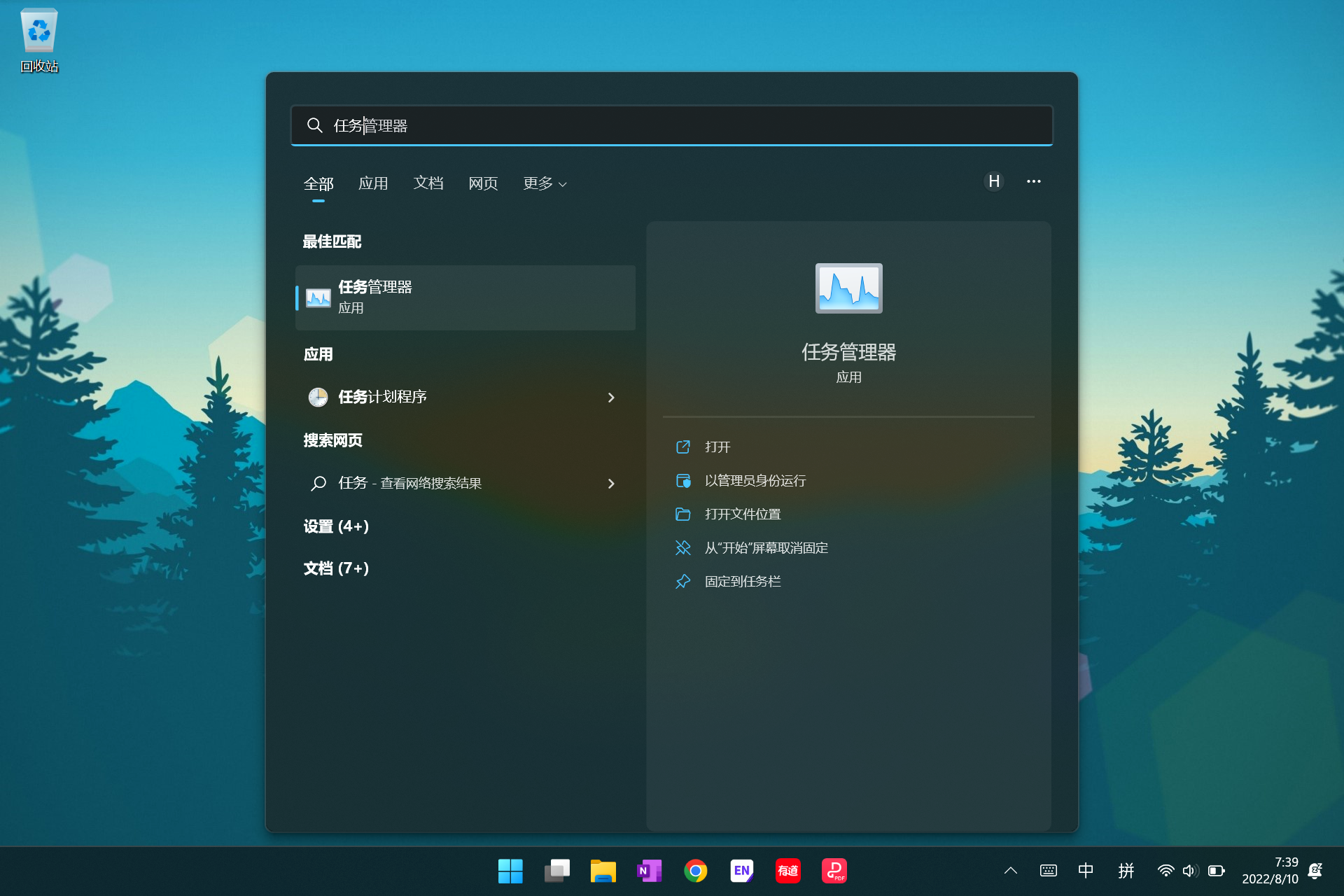Viewport: 1344px width, 896px height.
Task: Switch input method by clicking 拼 indicator
Action: pos(1126,870)
